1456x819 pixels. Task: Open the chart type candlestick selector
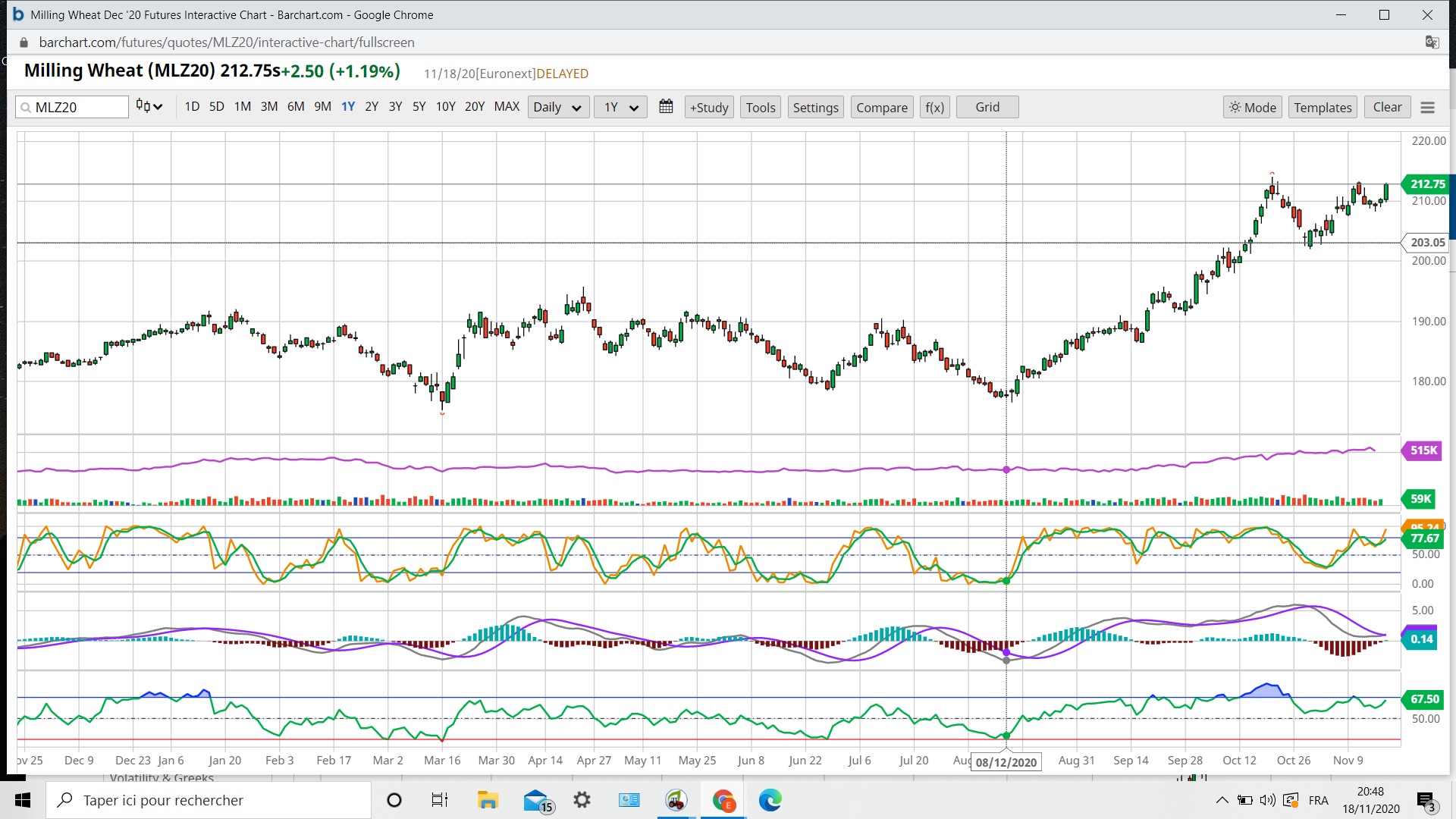[x=149, y=107]
